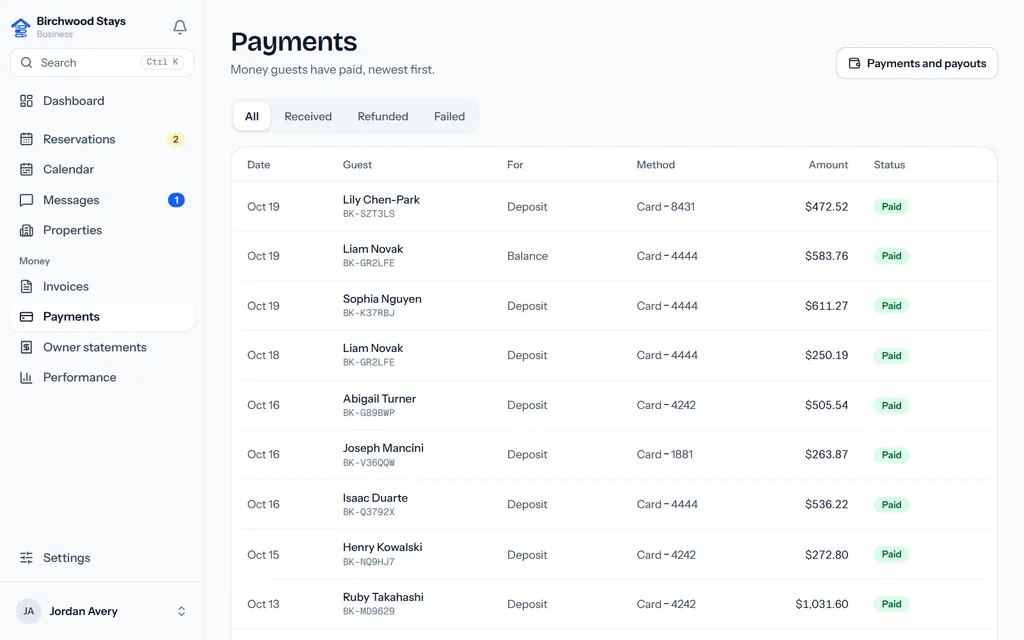Click guest name Henry Kowalski
The height and width of the screenshot is (640, 1024).
(x=383, y=547)
